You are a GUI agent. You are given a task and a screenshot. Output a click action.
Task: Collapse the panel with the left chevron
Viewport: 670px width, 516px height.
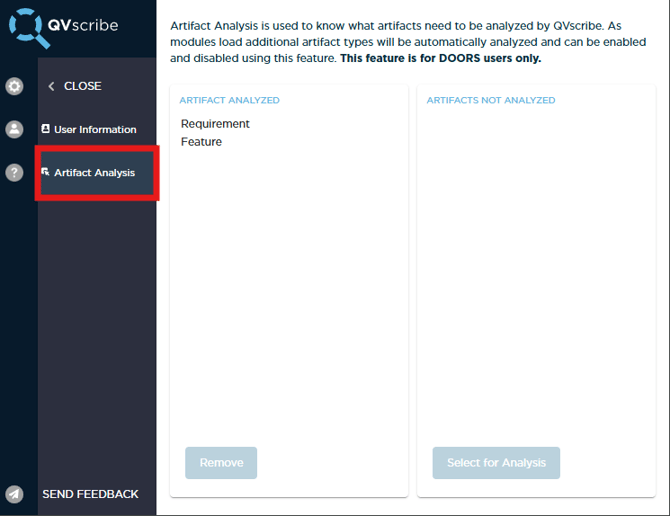[x=51, y=86]
